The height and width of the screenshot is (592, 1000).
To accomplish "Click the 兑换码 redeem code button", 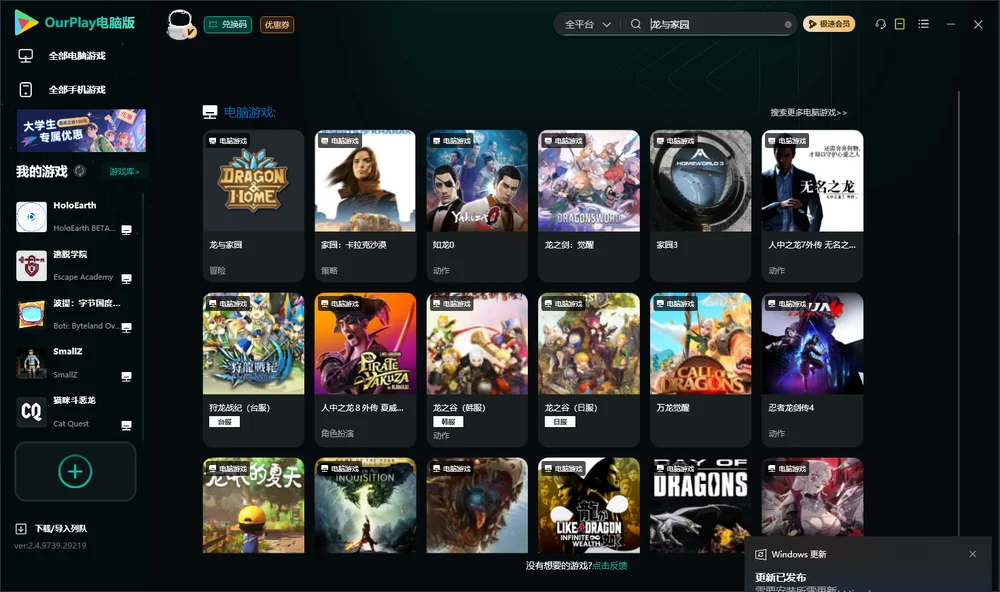I will [x=228, y=25].
